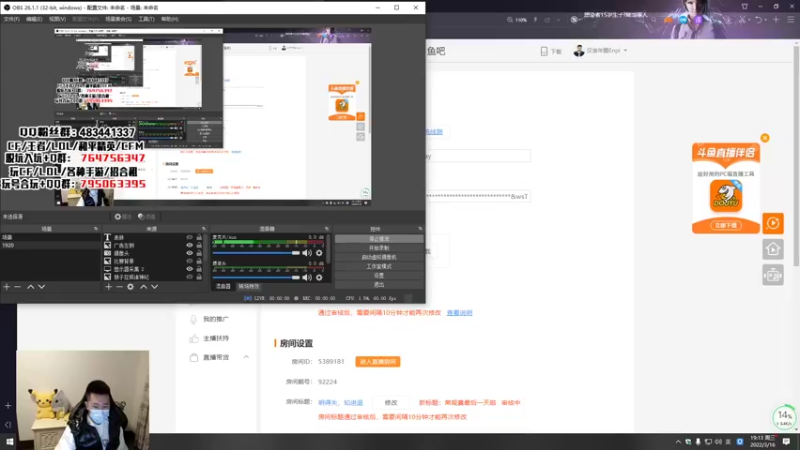800x450 pixels.
Task: Open the third menu (View) in the OBS menu bar
Action: tap(57, 19)
